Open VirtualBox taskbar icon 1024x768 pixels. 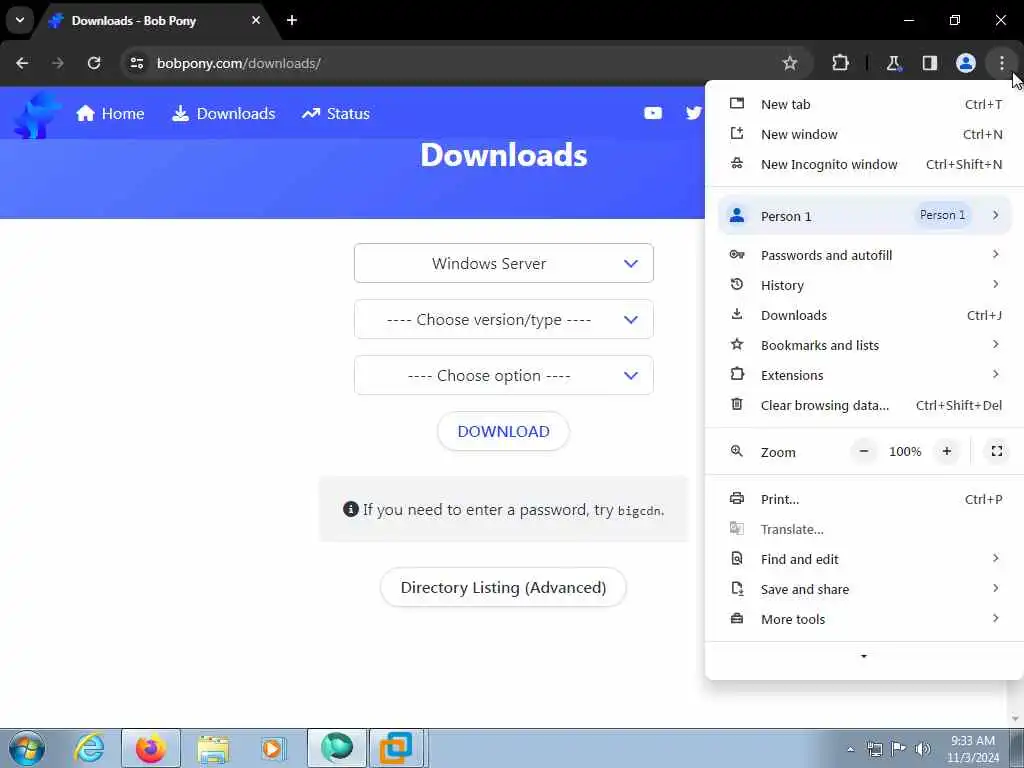pyautogui.click(x=396, y=748)
